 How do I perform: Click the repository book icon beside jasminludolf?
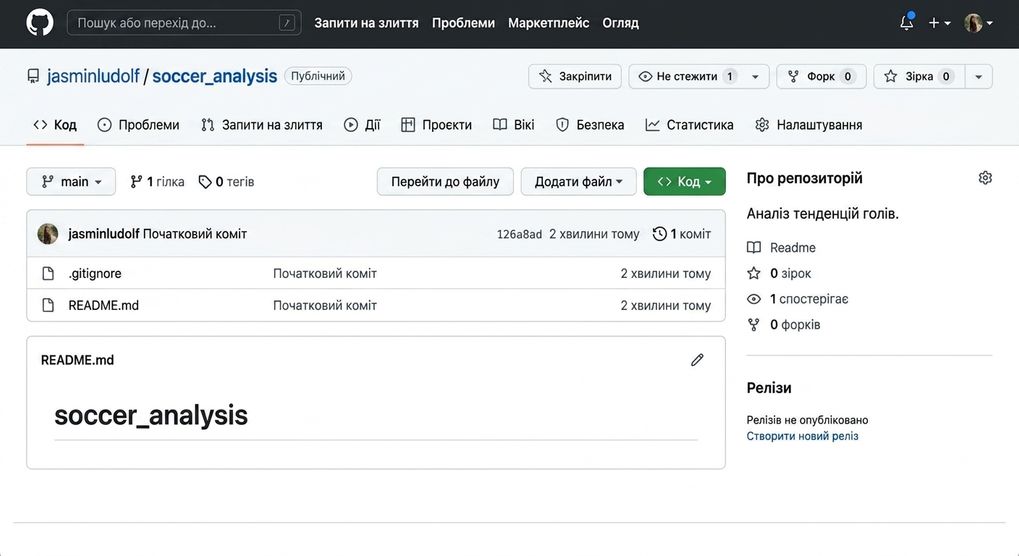[33, 77]
